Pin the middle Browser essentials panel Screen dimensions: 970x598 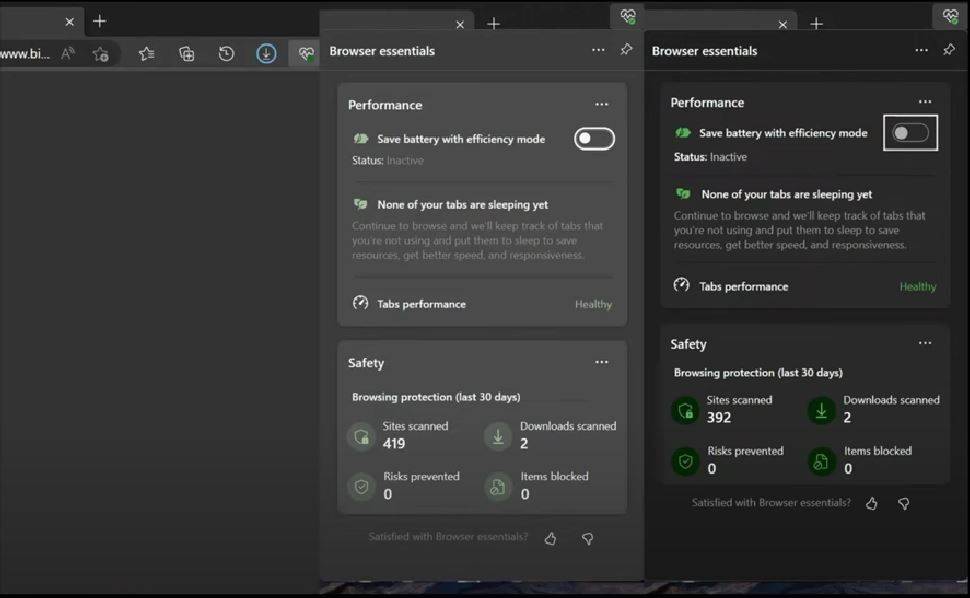tap(626, 50)
